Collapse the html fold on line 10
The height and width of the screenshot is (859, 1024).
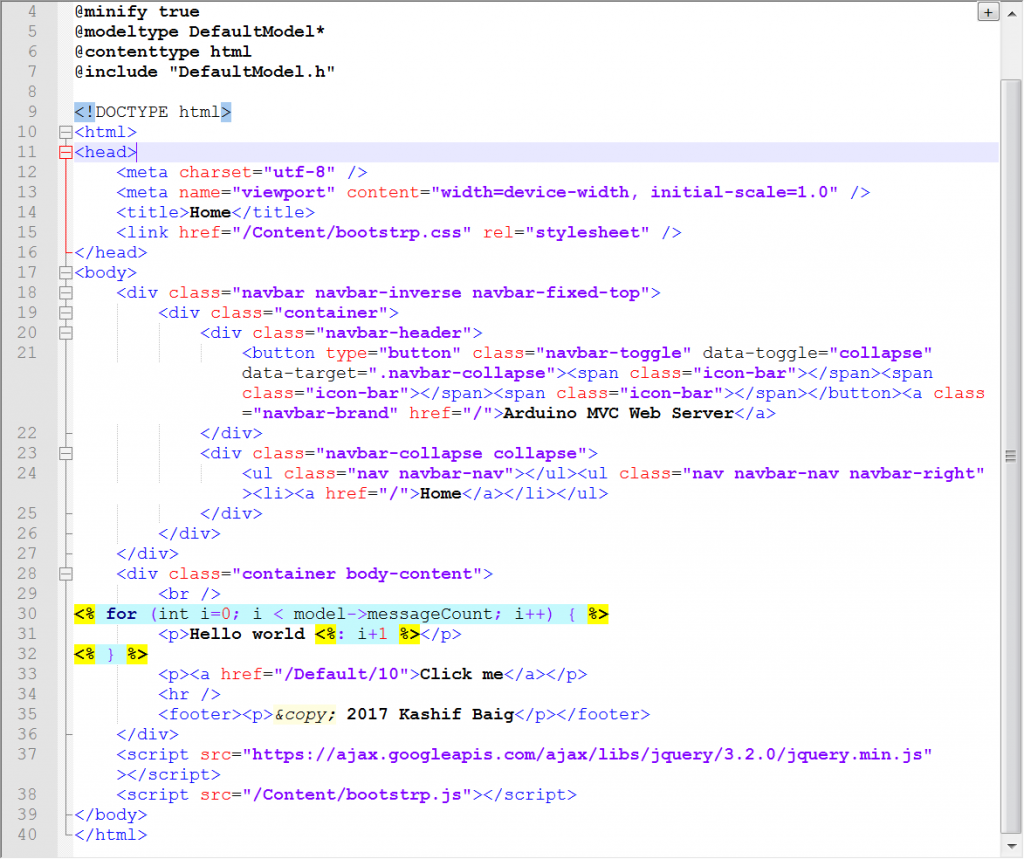pyautogui.click(x=65, y=133)
